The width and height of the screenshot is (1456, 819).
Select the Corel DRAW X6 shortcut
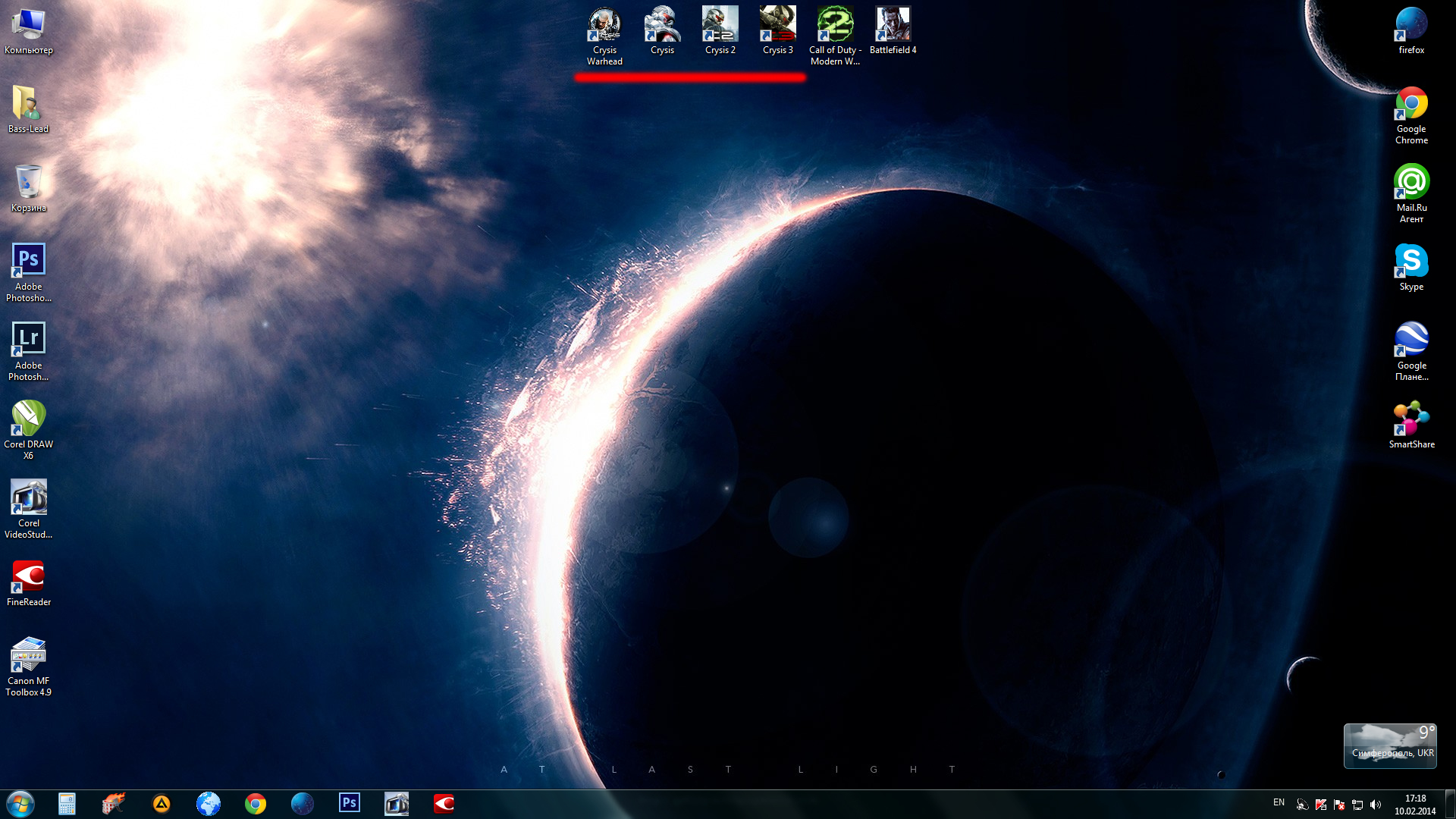[28, 430]
